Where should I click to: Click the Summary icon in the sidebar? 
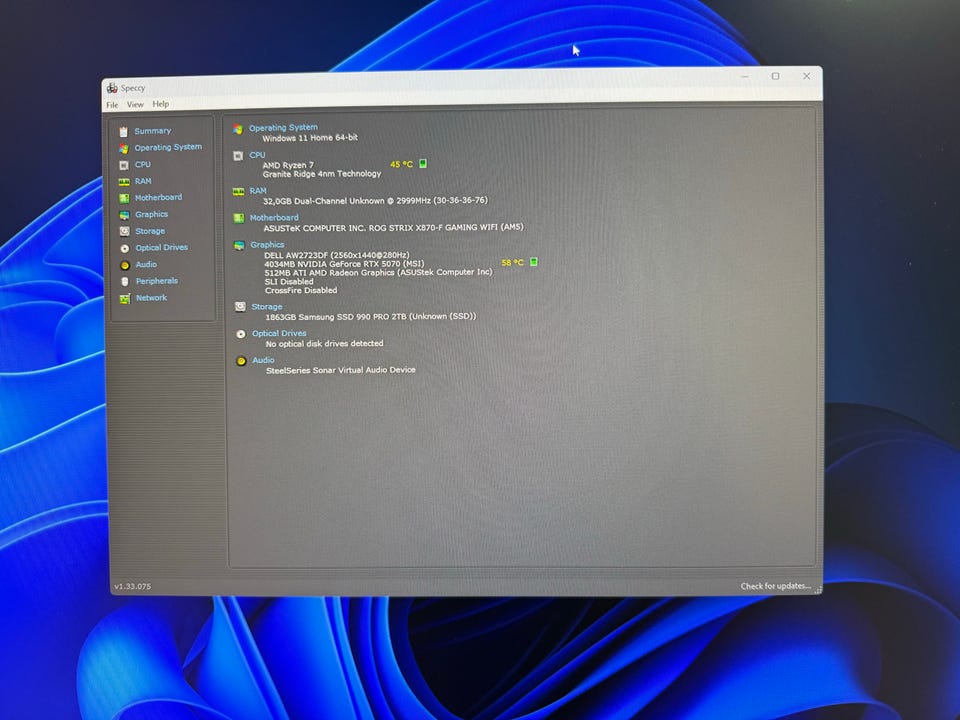[124, 132]
